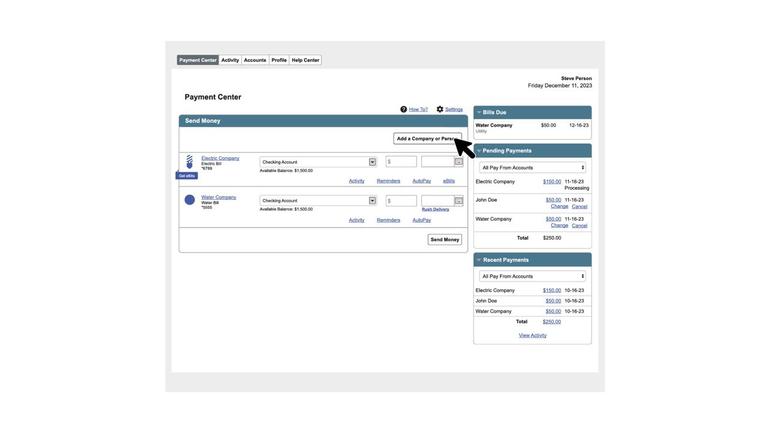The width and height of the screenshot is (768, 432).
Task: Open the Activity tab
Action: click(x=230, y=60)
